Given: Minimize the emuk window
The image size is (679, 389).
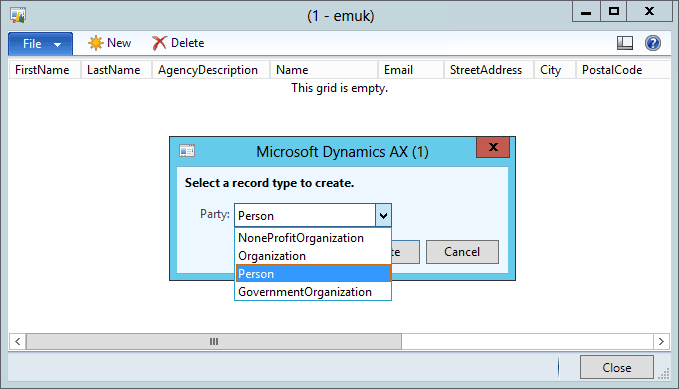Looking at the screenshot, I should pos(586,12).
